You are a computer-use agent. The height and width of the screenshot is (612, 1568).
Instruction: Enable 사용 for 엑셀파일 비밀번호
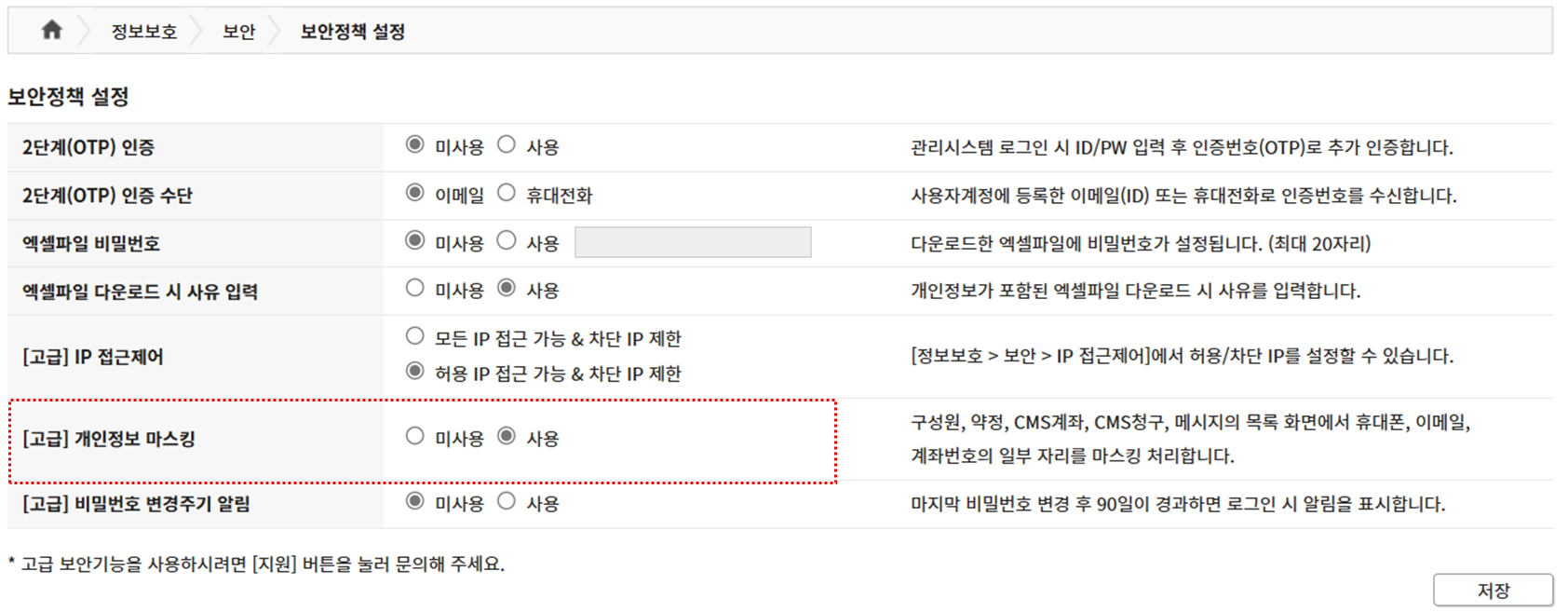click(507, 240)
